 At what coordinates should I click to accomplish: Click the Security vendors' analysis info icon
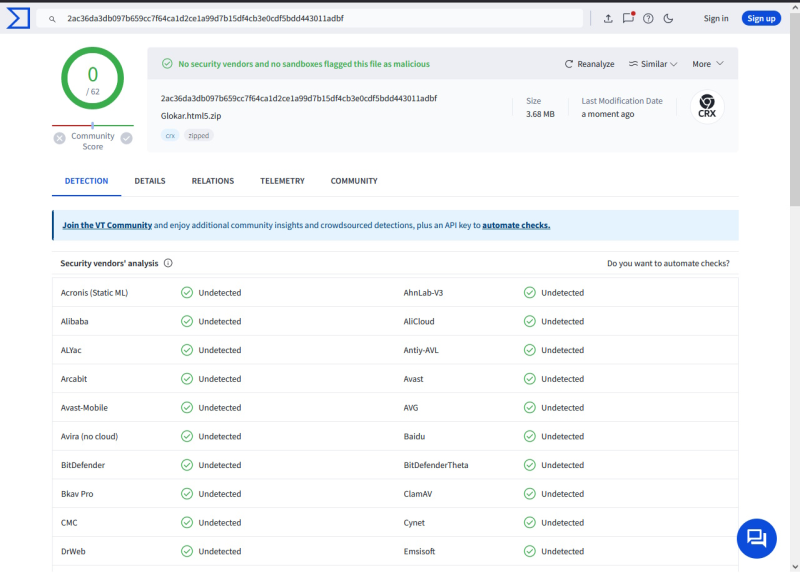click(168, 263)
